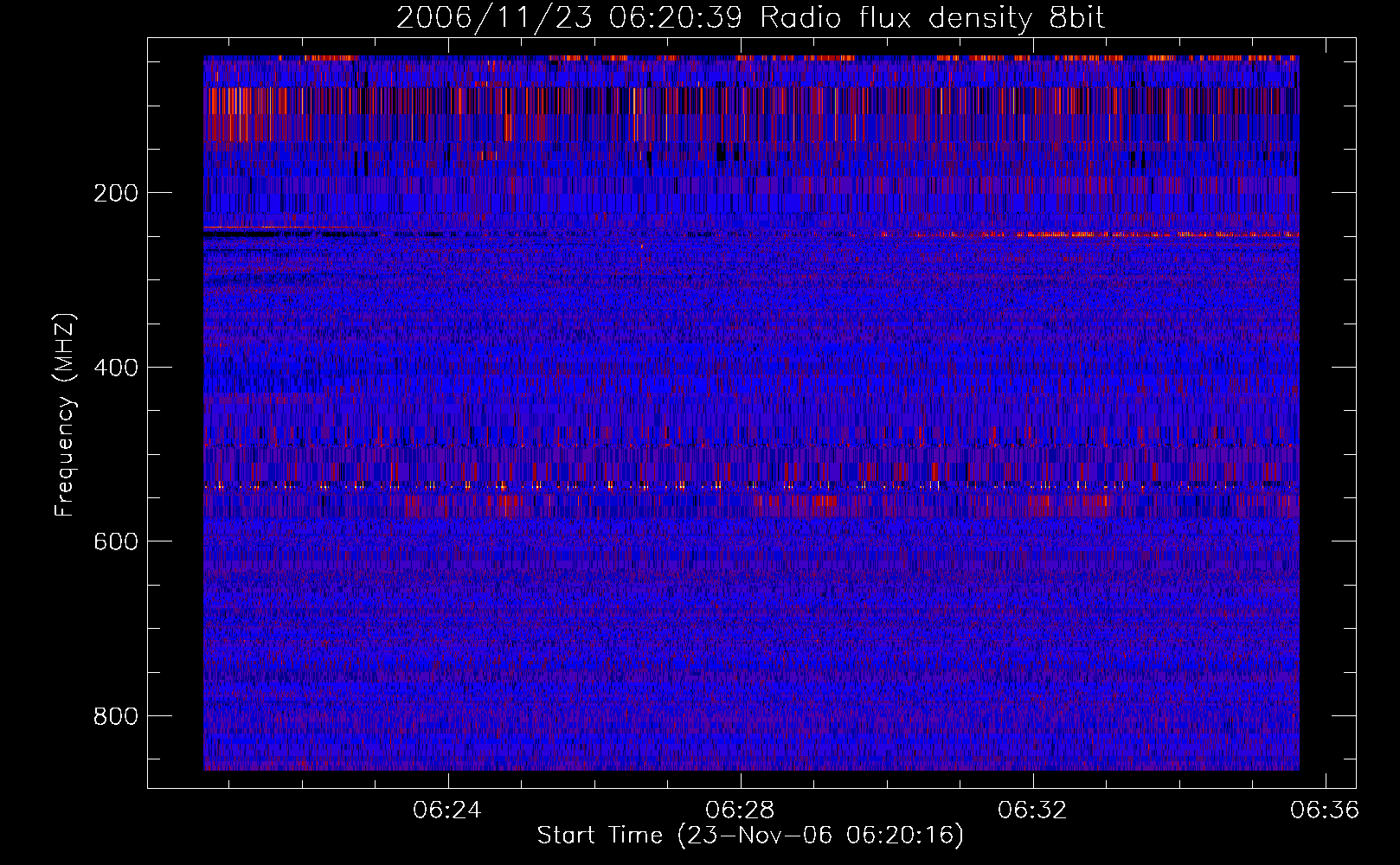
Task: Click the 06:32 time tick label
Action: tap(1032, 811)
